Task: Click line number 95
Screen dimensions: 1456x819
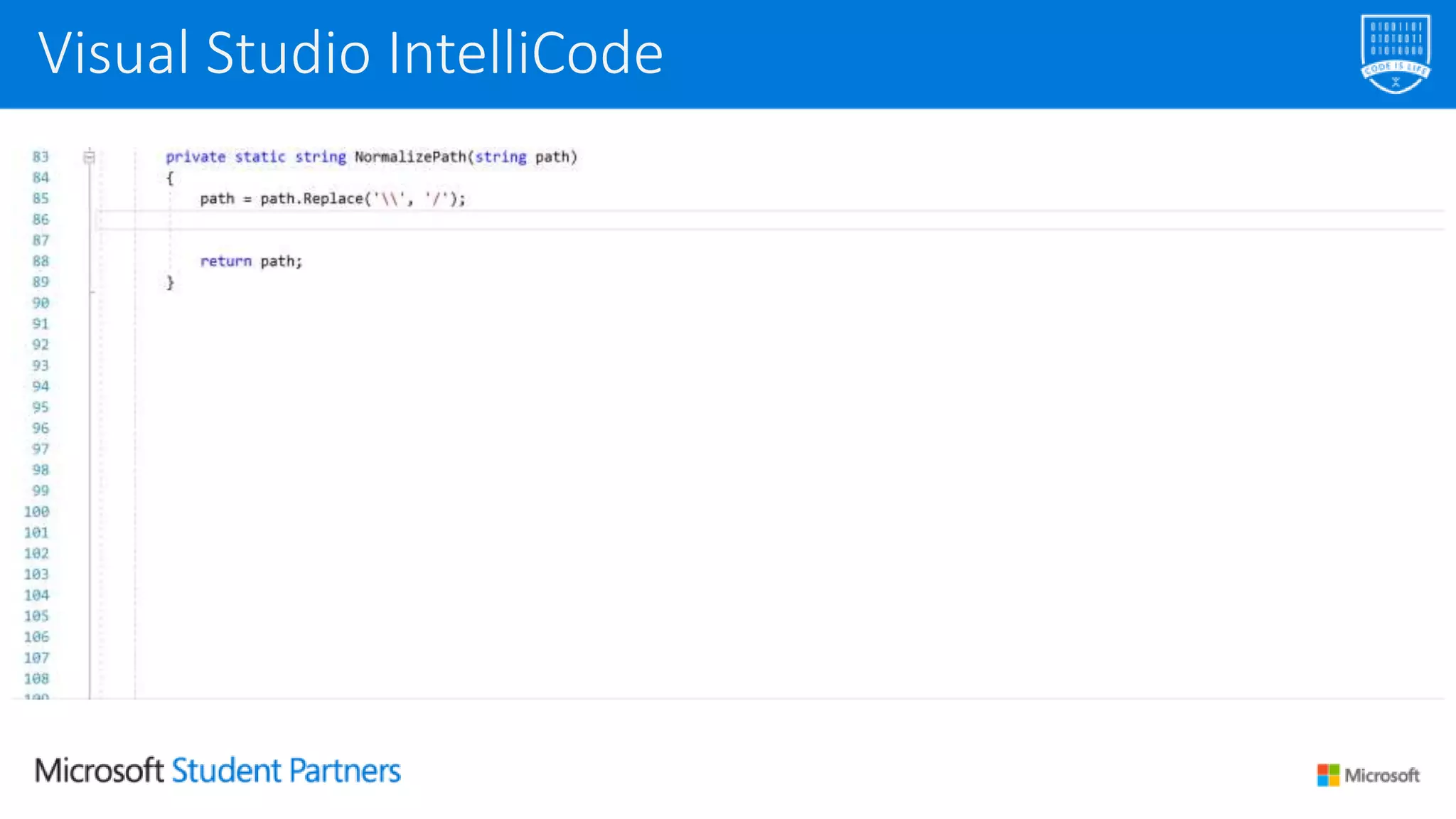Action: [x=41, y=407]
